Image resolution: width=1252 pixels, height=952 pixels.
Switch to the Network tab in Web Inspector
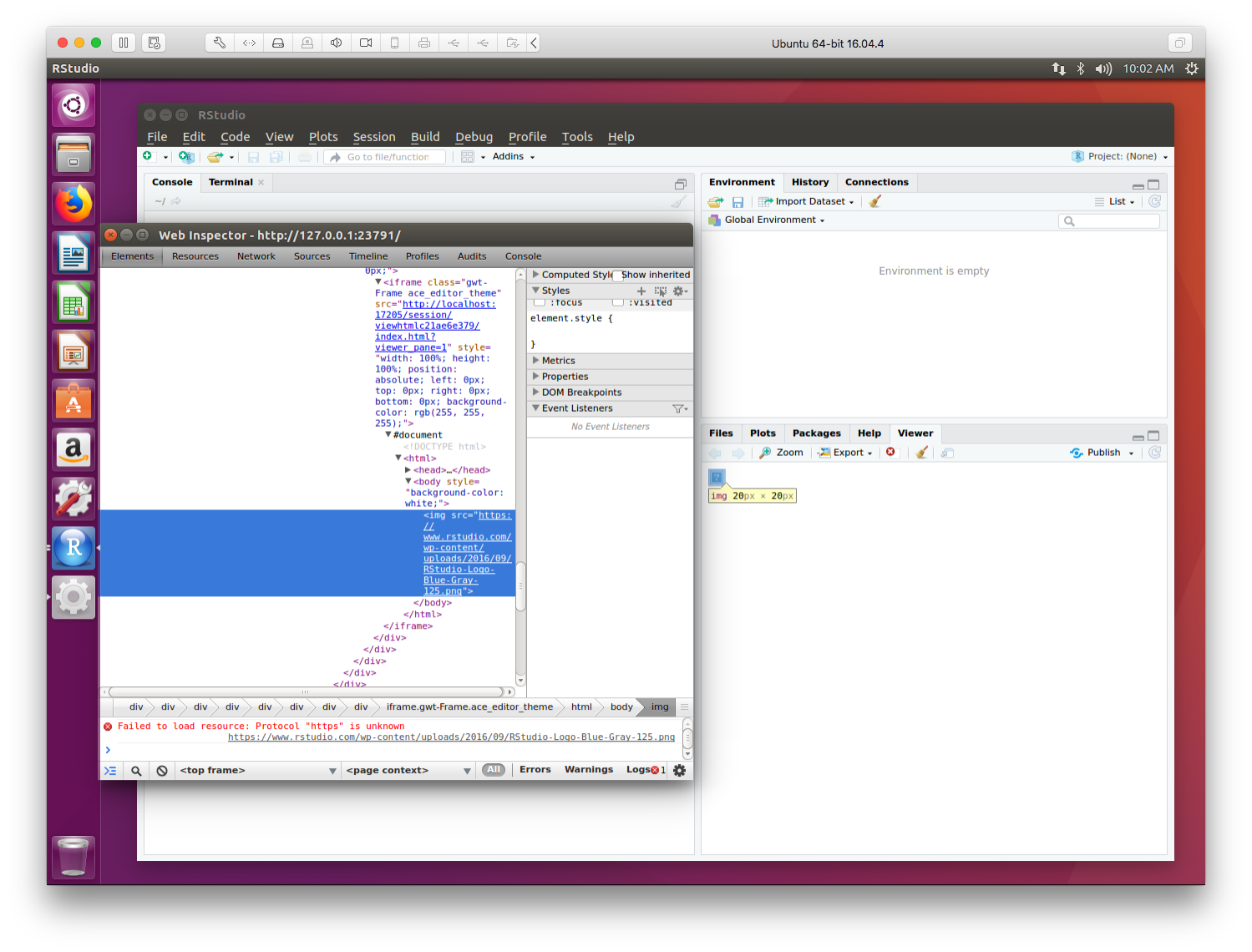(x=256, y=256)
